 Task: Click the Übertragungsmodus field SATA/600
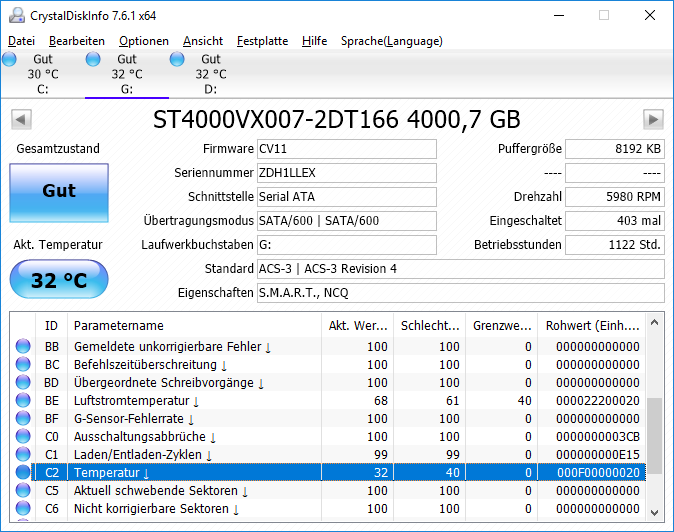coord(347,221)
